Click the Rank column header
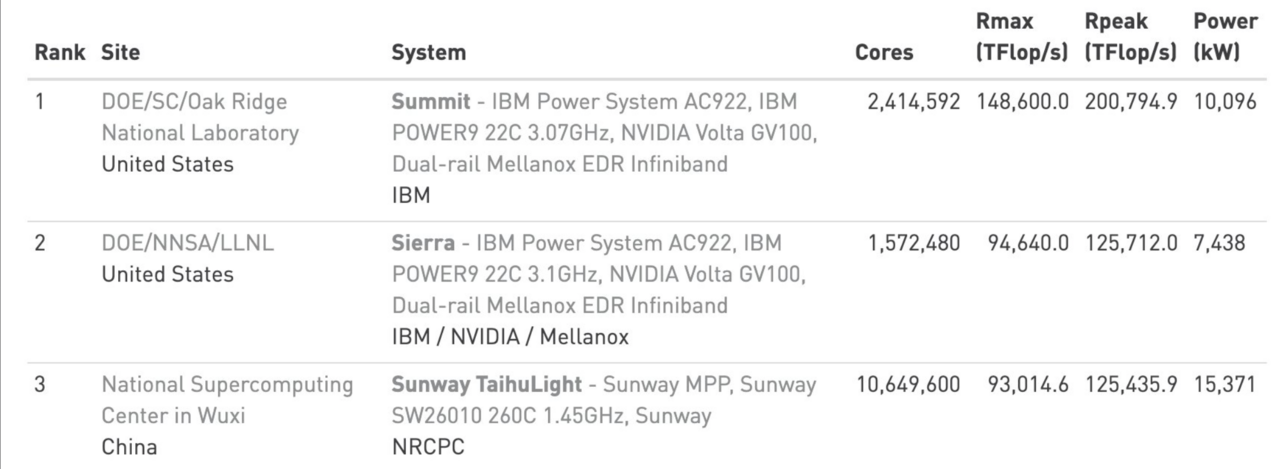1280x469 pixels. (60, 53)
